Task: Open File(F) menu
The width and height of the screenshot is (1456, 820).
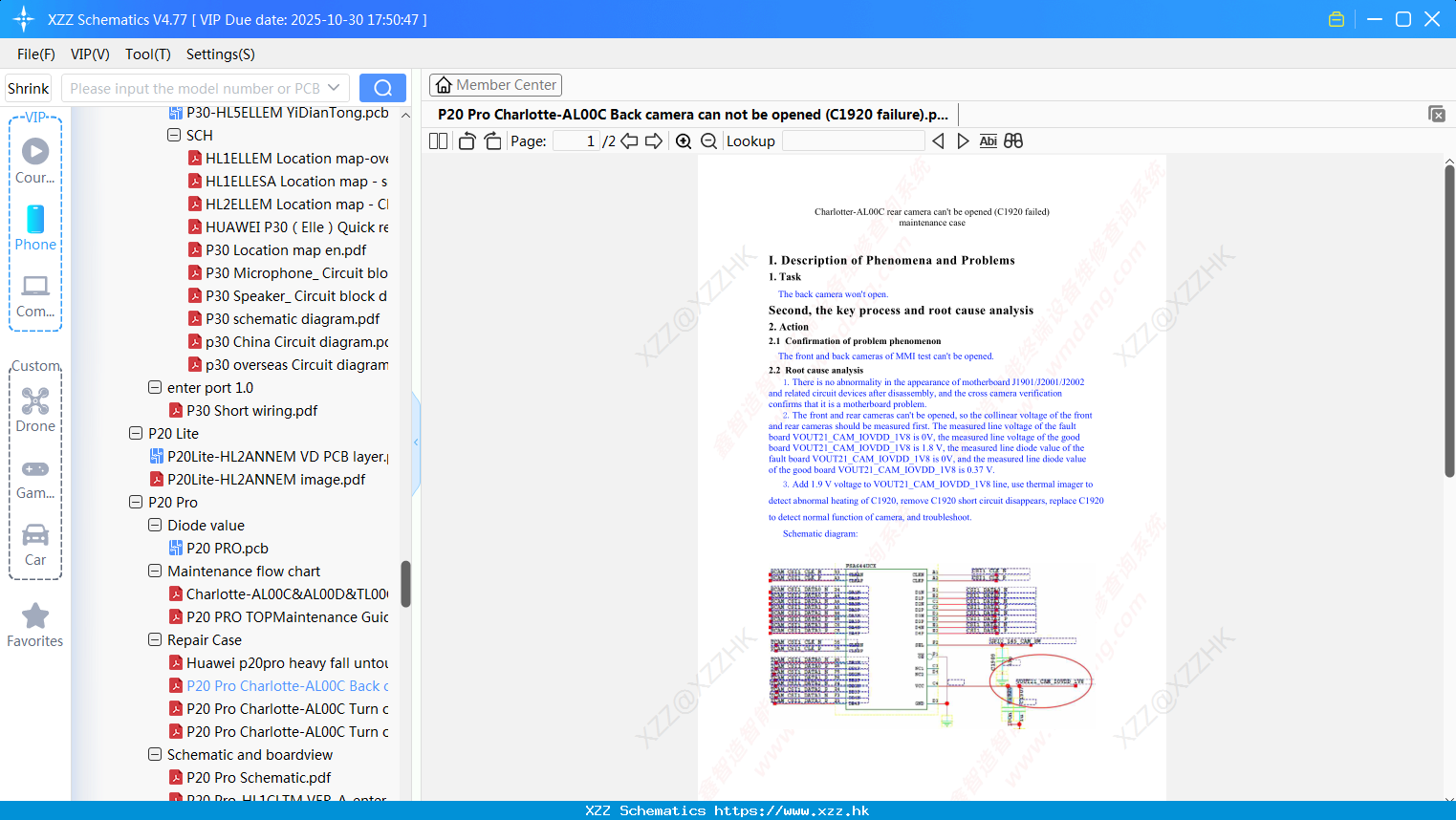Action: pyautogui.click(x=36, y=54)
